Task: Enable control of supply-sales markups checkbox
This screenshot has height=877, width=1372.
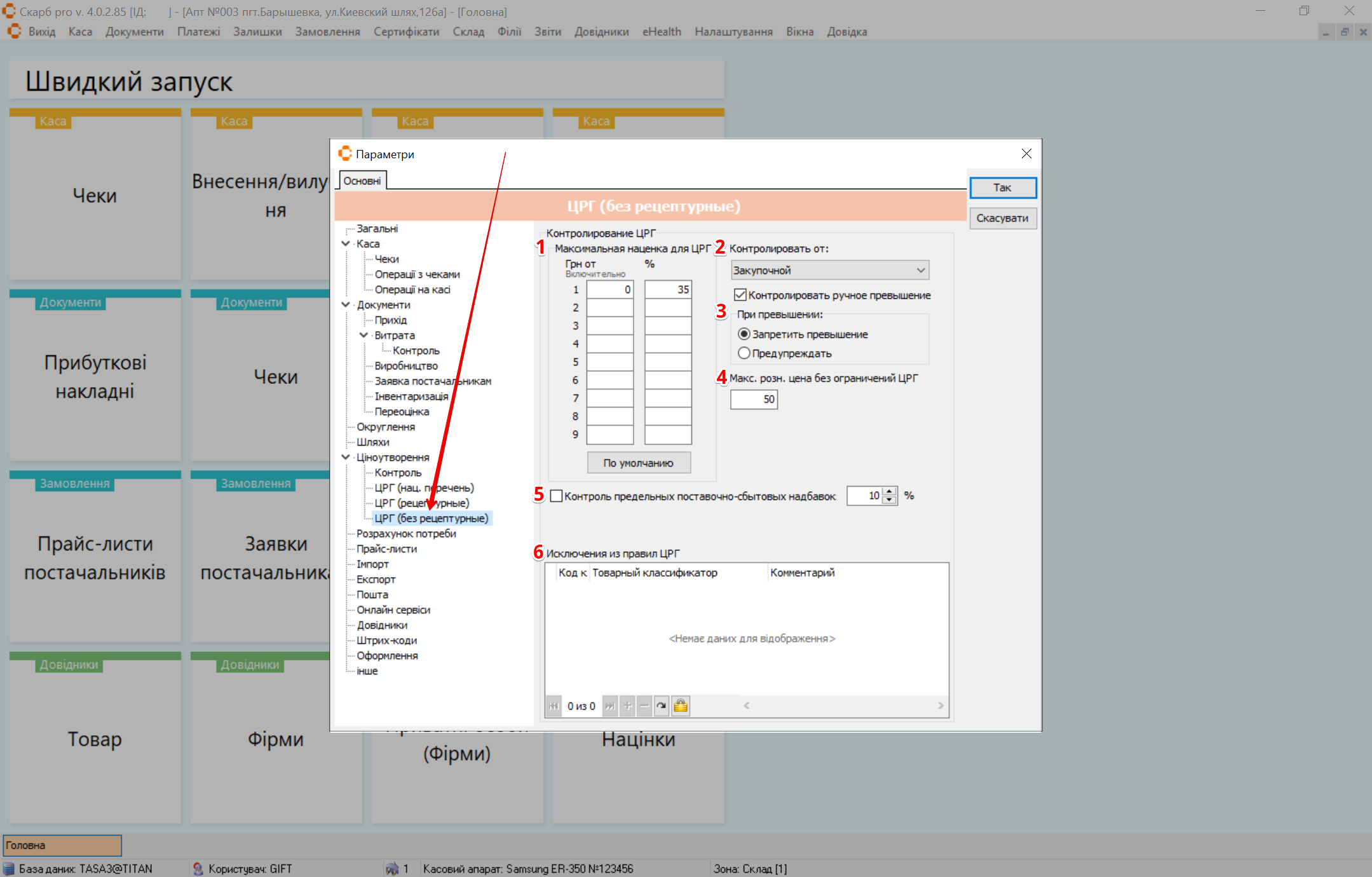Action: (556, 496)
